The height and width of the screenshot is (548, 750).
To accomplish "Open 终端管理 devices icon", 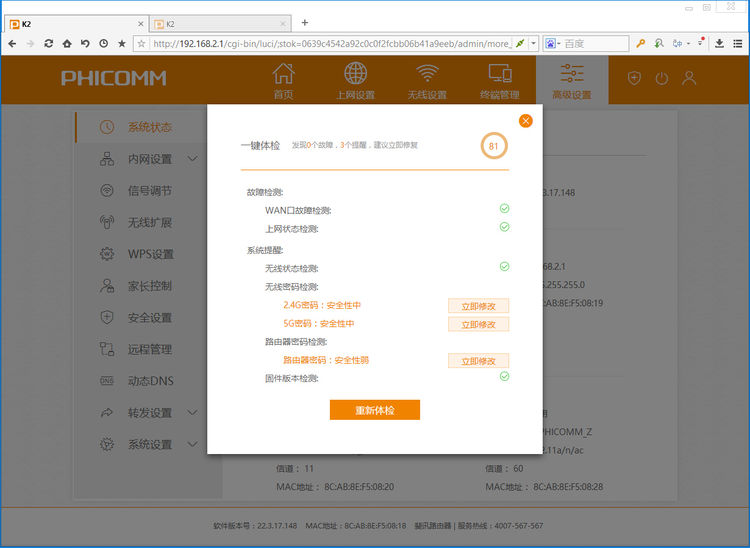I will [x=500, y=81].
